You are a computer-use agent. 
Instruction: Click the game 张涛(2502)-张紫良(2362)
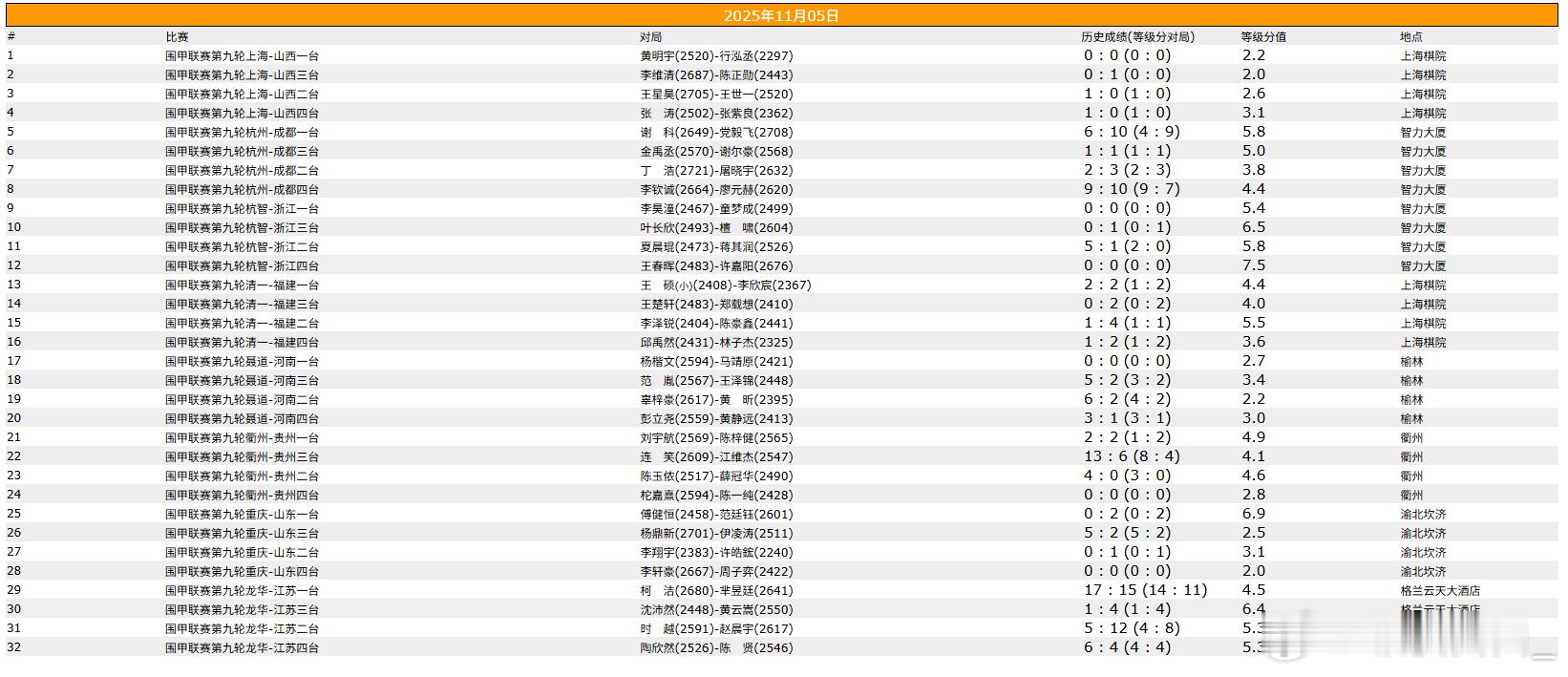point(716,114)
